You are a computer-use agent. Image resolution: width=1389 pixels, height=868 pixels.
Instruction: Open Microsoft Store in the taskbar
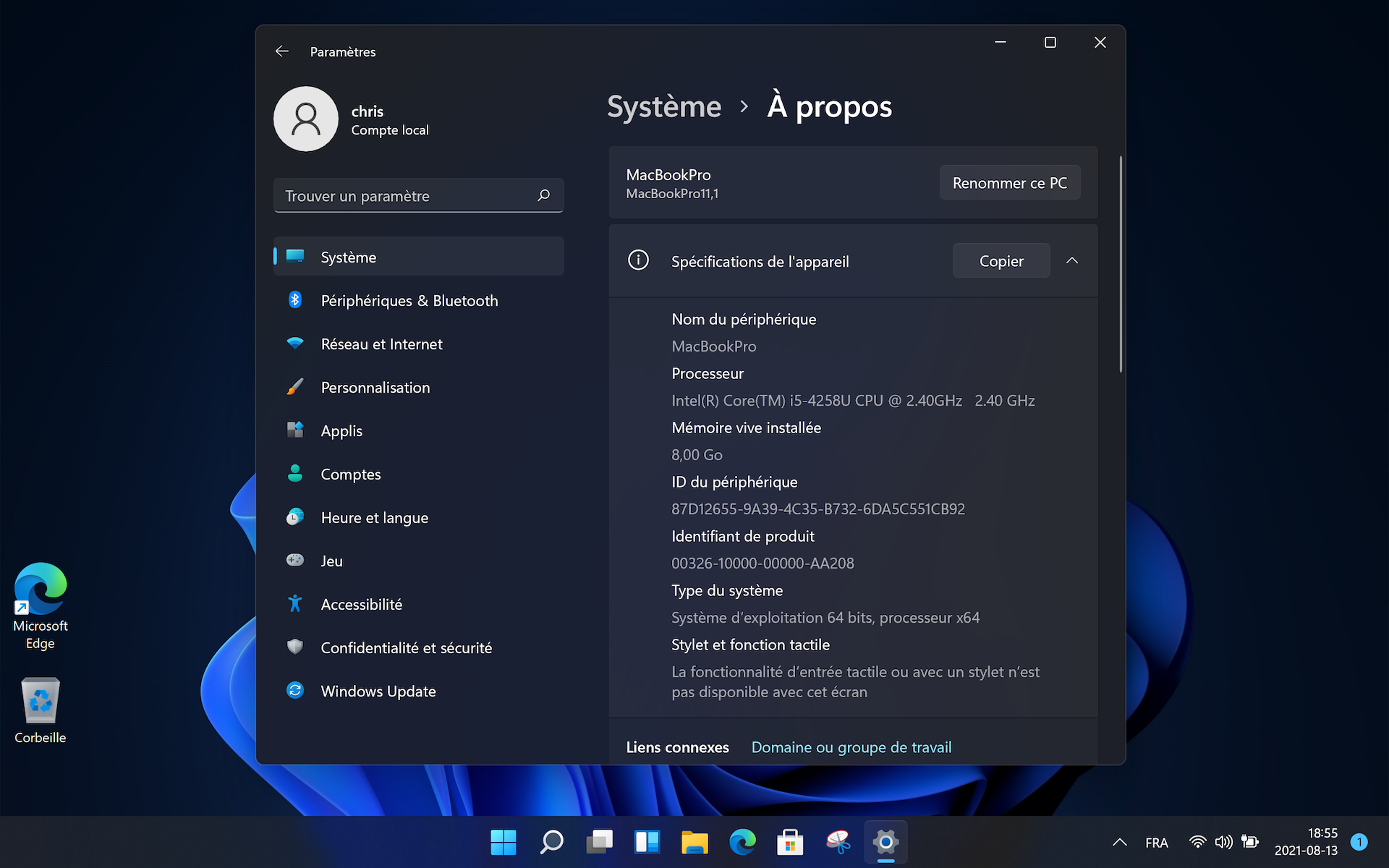pyautogui.click(x=790, y=842)
